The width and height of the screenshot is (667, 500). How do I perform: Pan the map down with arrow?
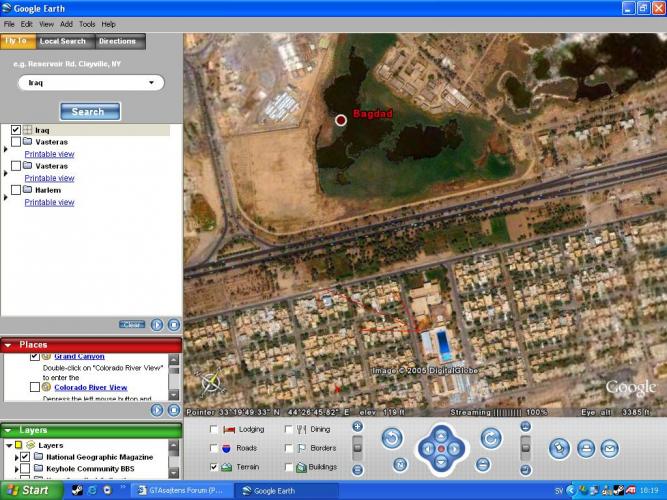click(441, 462)
